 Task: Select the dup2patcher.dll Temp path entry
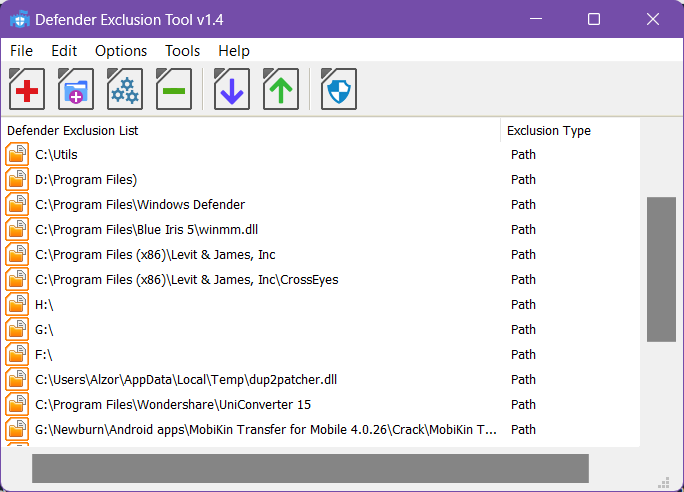[321, 379]
